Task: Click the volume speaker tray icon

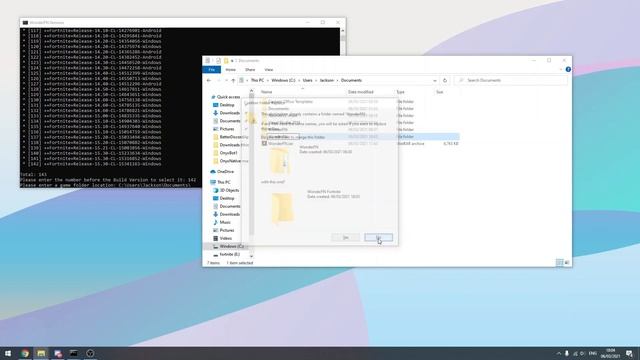Action: (x=582, y=353)
